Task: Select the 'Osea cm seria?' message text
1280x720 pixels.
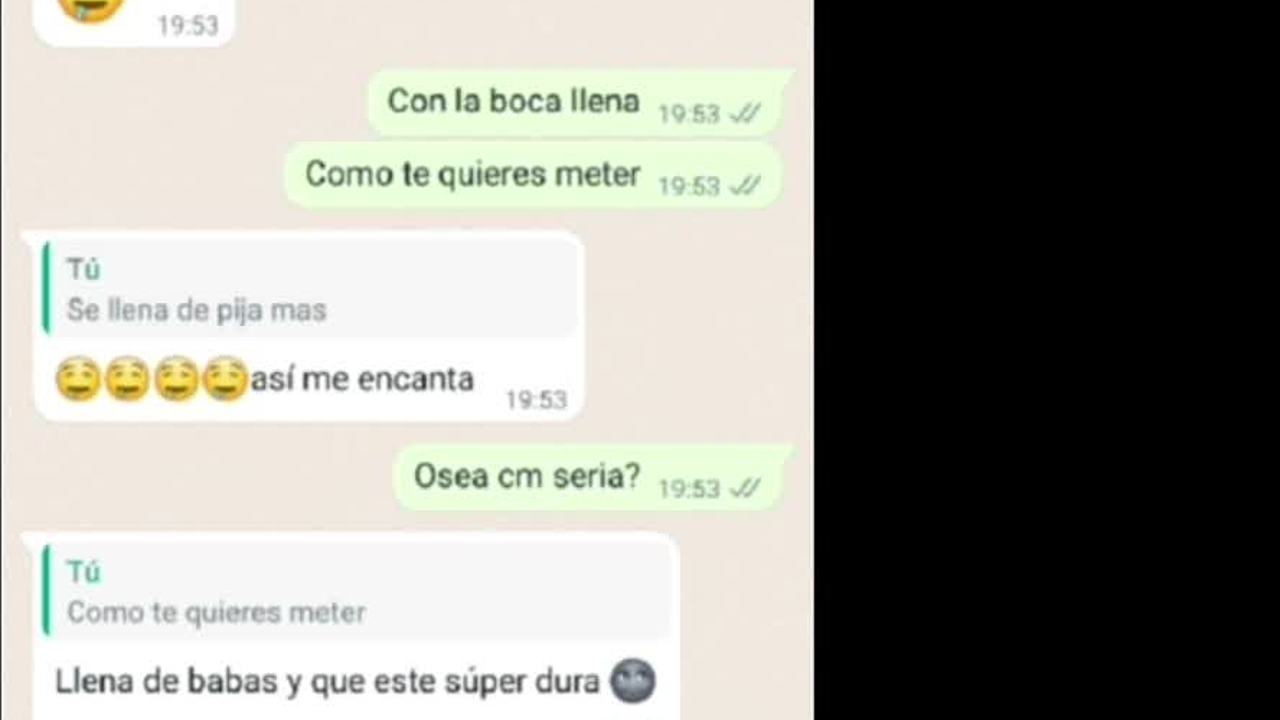Action: [x=526, y=476]
